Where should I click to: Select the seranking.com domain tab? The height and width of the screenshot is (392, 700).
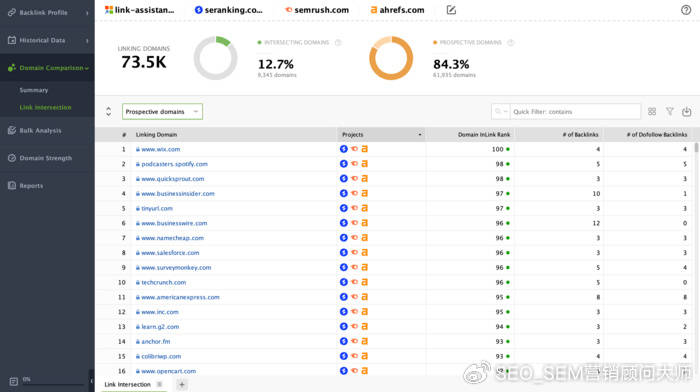(x=229, y=10)
